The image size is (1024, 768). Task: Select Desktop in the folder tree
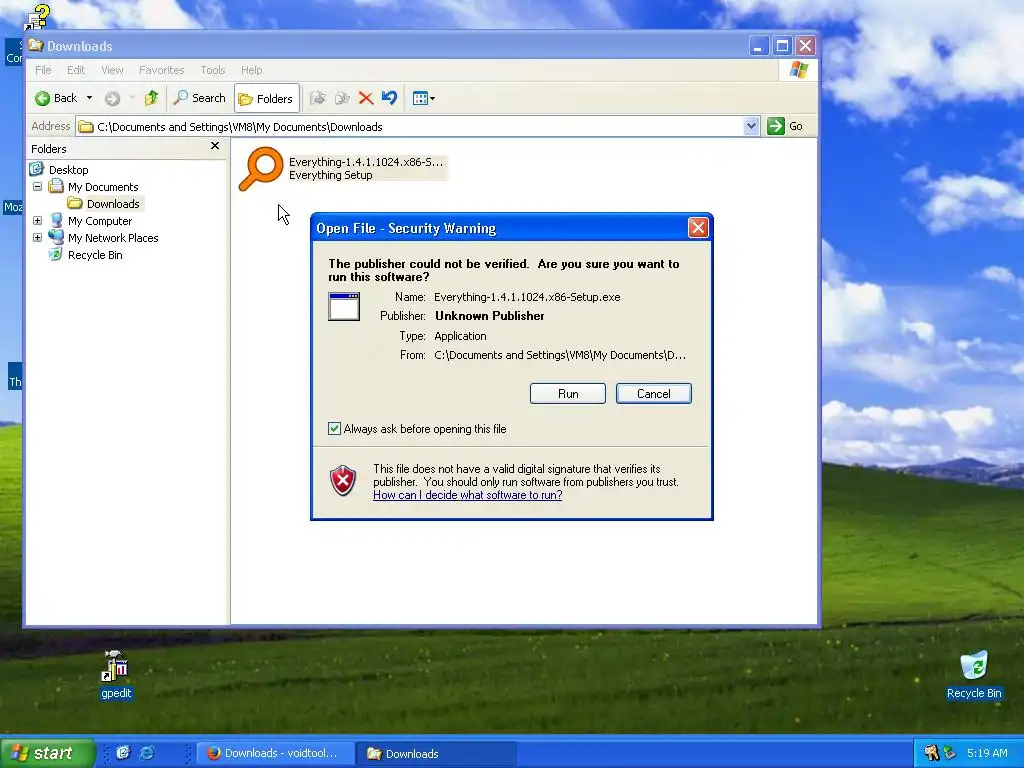[x=69, y=170]
